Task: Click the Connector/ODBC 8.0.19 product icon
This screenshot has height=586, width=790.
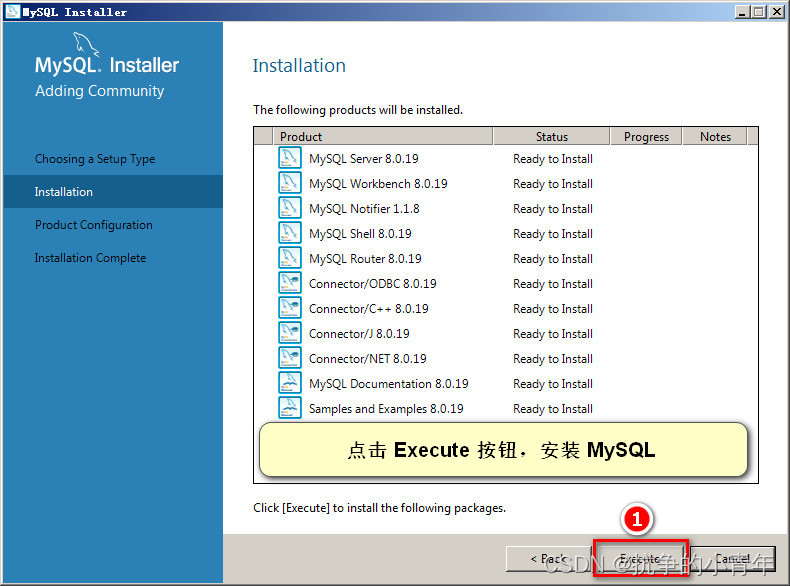Action: [x=290, y=283]
